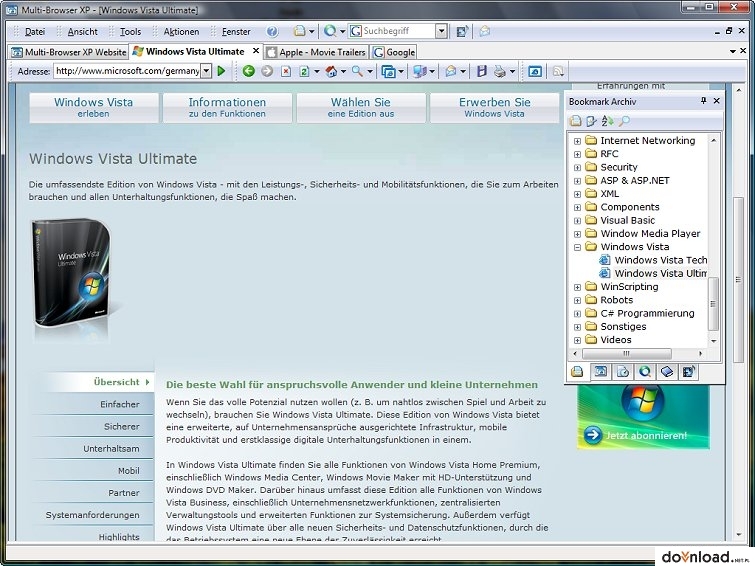Switch to the blue book tab at panel bottom
This screenshot has width=755, height=566.
(667, 371)
